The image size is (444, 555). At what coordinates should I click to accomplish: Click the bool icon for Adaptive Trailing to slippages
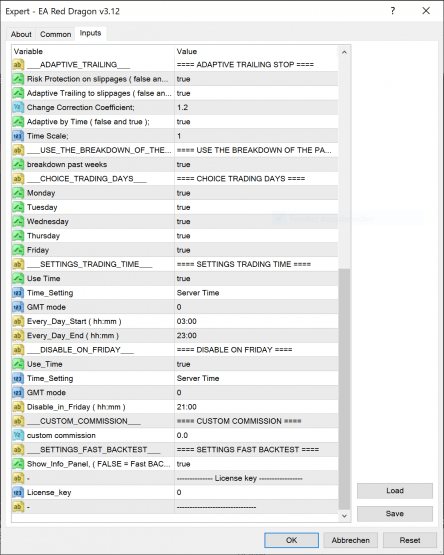(x=18, y=93)
